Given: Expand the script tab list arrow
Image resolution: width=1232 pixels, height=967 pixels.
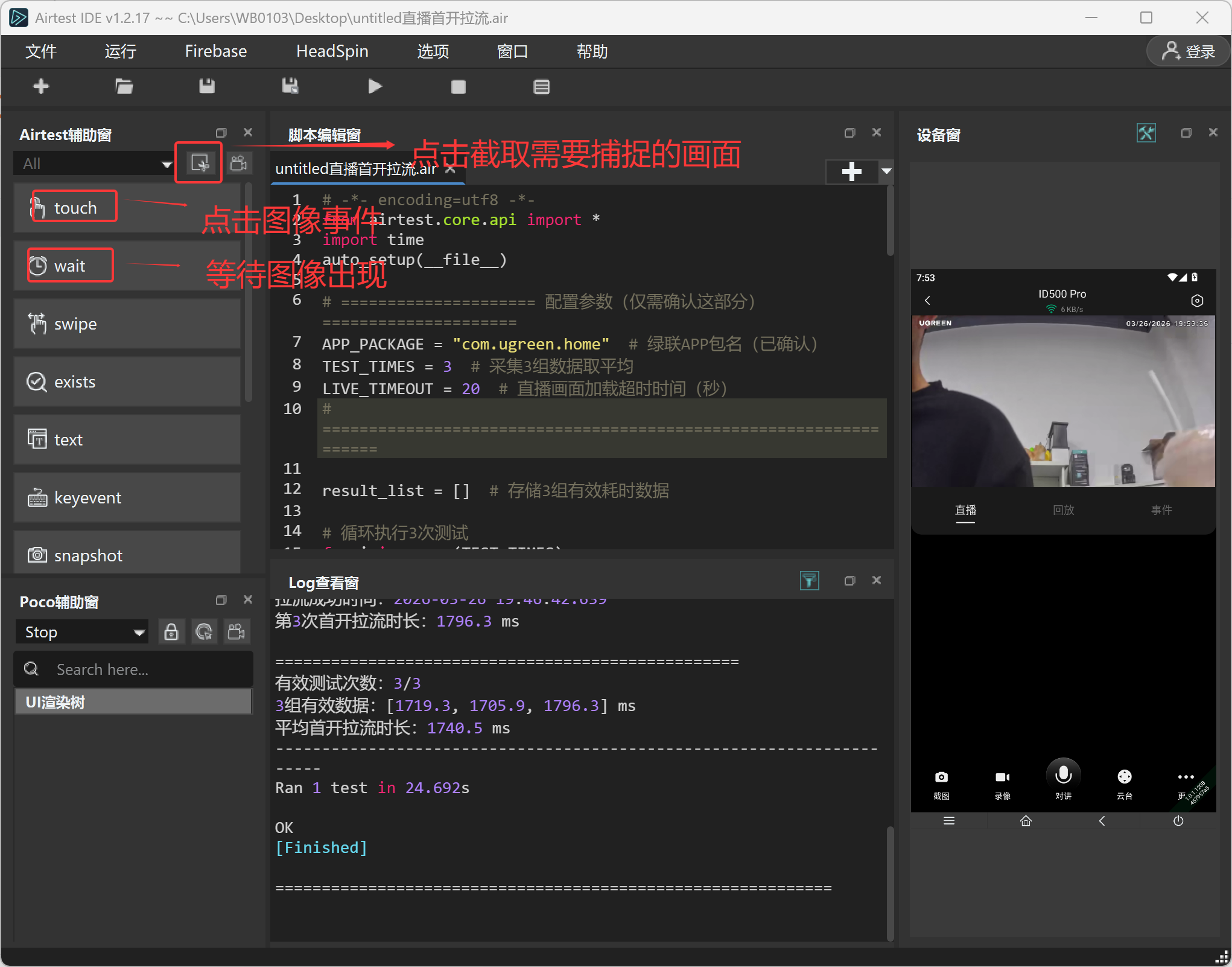Looking at the screenshot, I should tap(886, 171).
